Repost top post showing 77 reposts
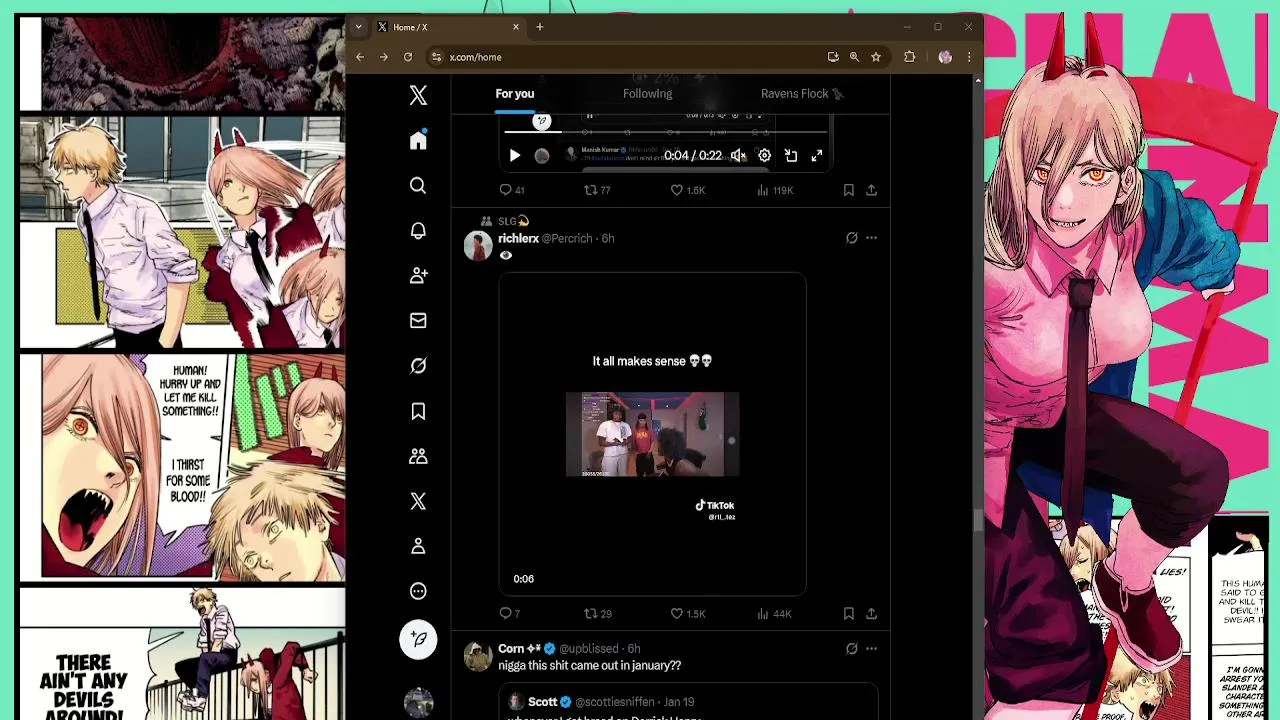This screenshot has width=1280, height=720. (597, 190)
